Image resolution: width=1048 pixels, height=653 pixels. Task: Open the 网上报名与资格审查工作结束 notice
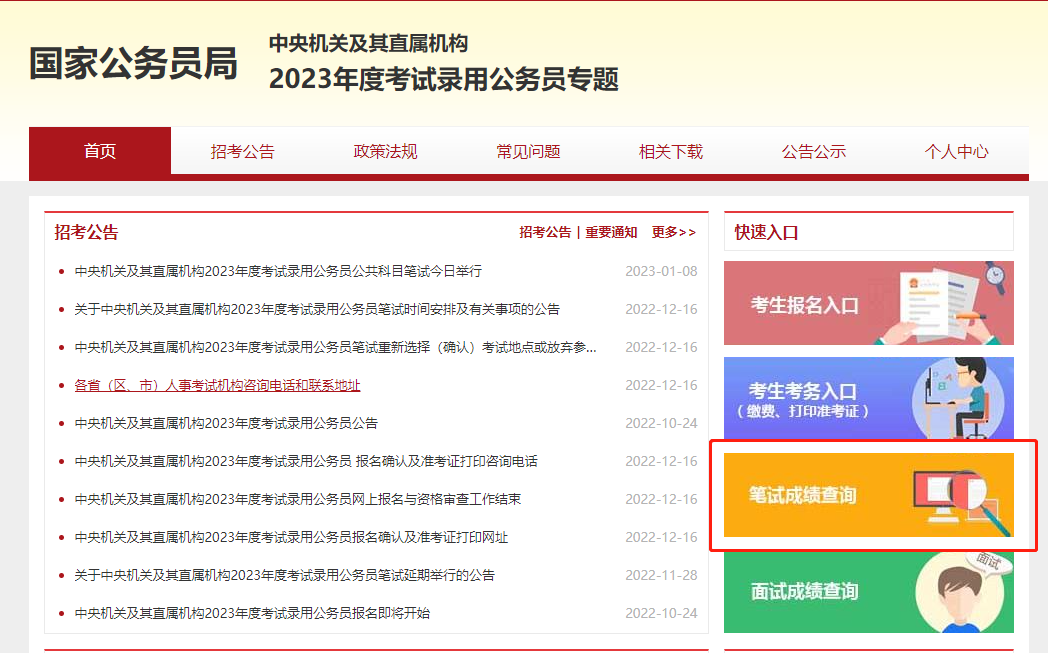297,499
